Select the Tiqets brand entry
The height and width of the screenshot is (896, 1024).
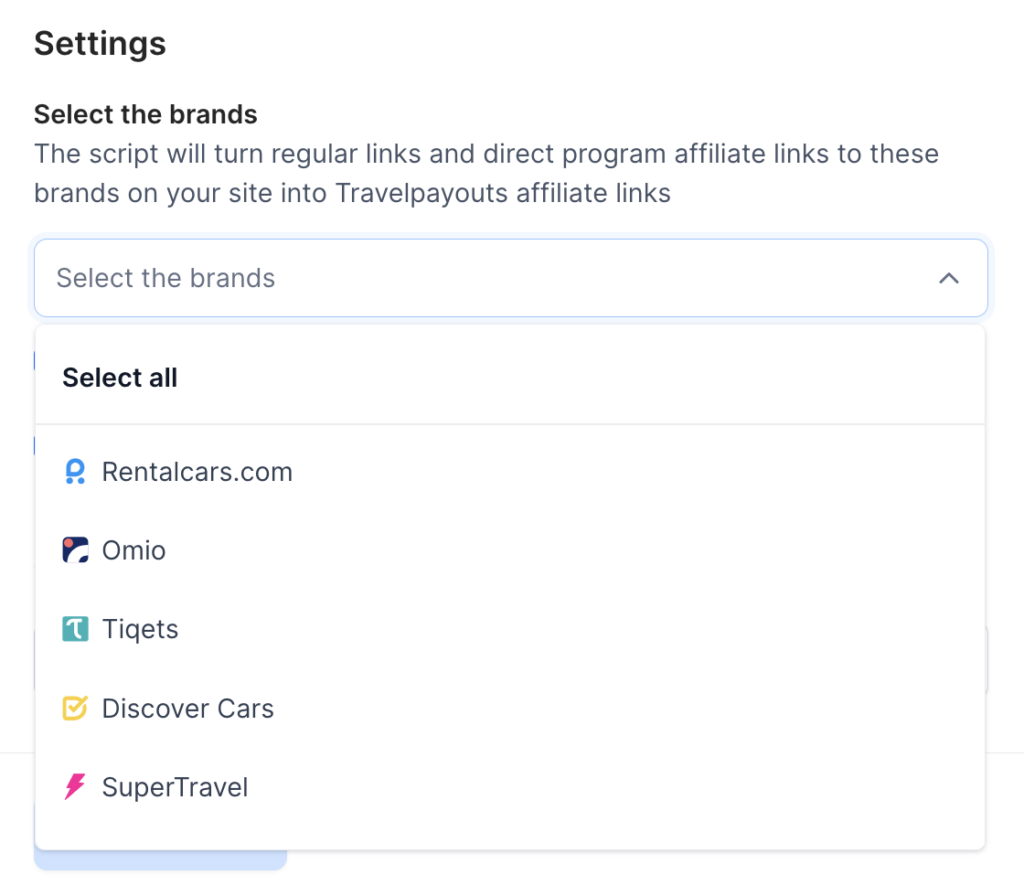point(140,629)
